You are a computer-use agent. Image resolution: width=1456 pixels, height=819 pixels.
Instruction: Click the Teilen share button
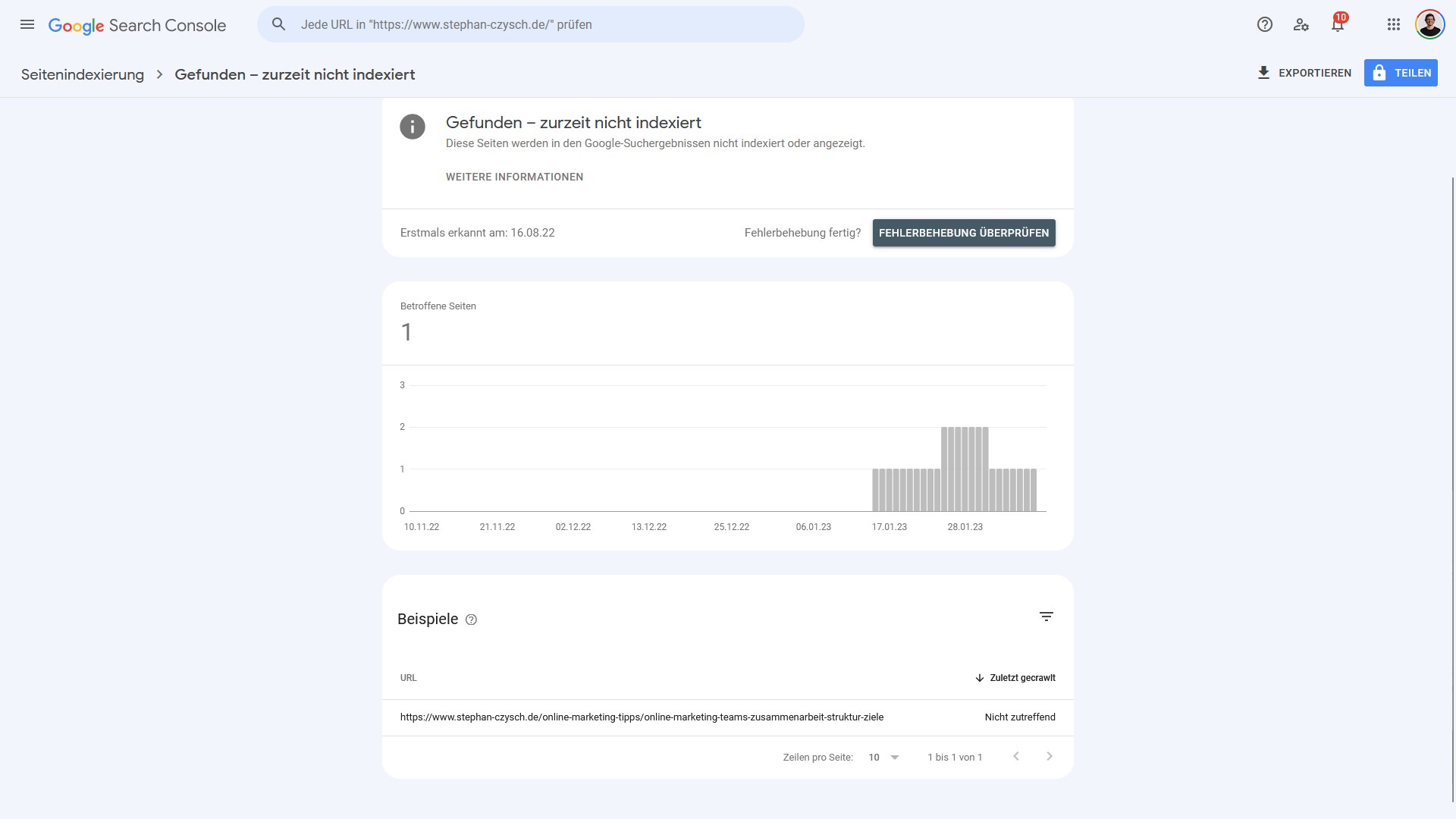(x=1401, y=73)
